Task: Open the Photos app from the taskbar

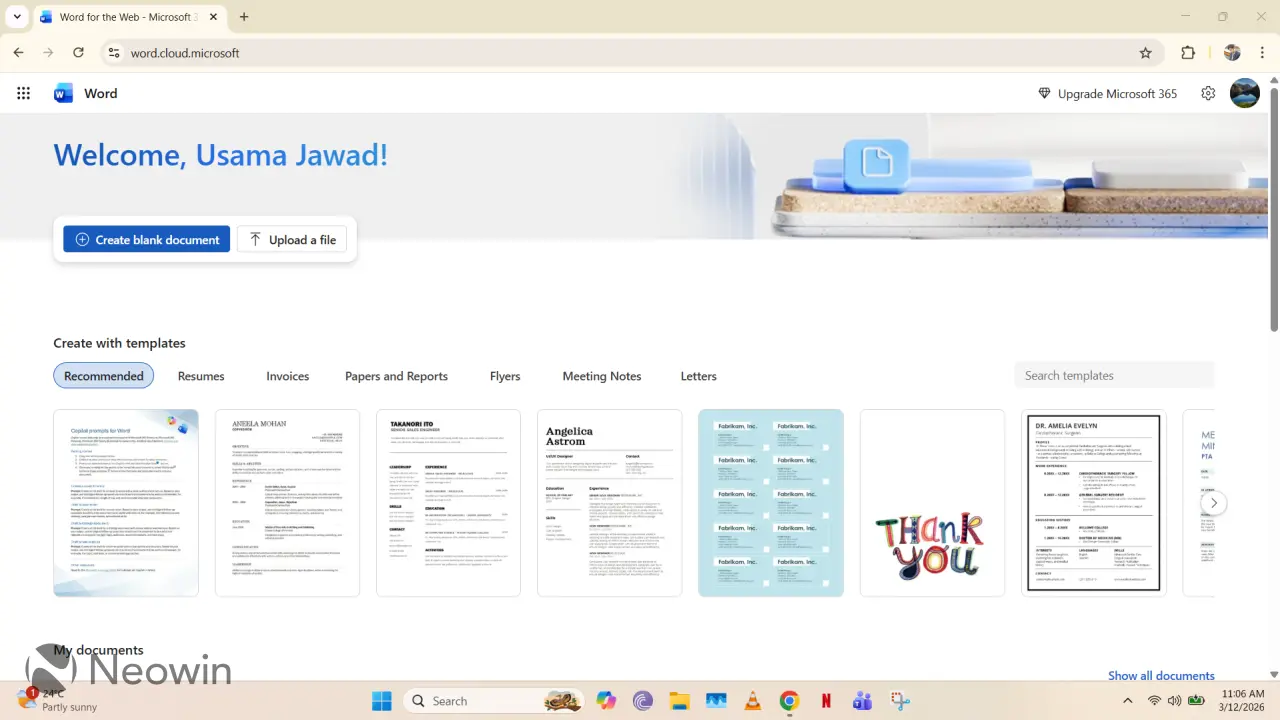Action: click(x=716, y=701)
